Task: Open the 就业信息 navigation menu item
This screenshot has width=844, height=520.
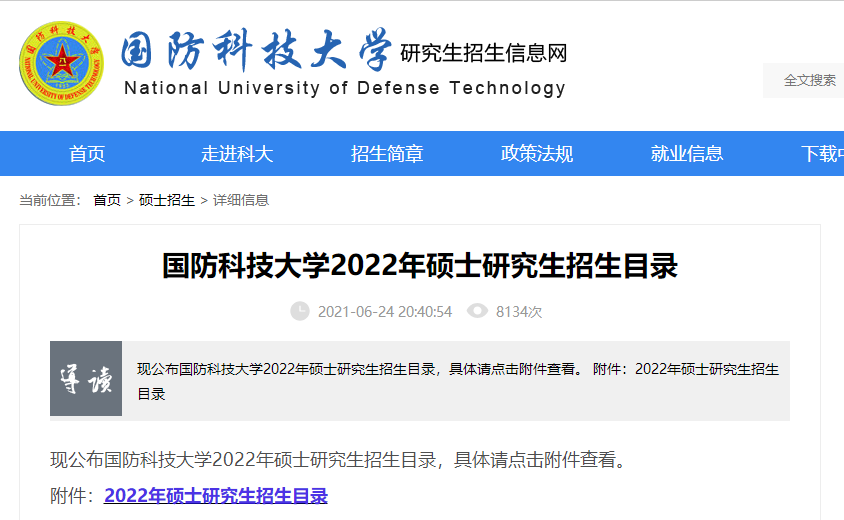Action: click(x=687, y=154)
